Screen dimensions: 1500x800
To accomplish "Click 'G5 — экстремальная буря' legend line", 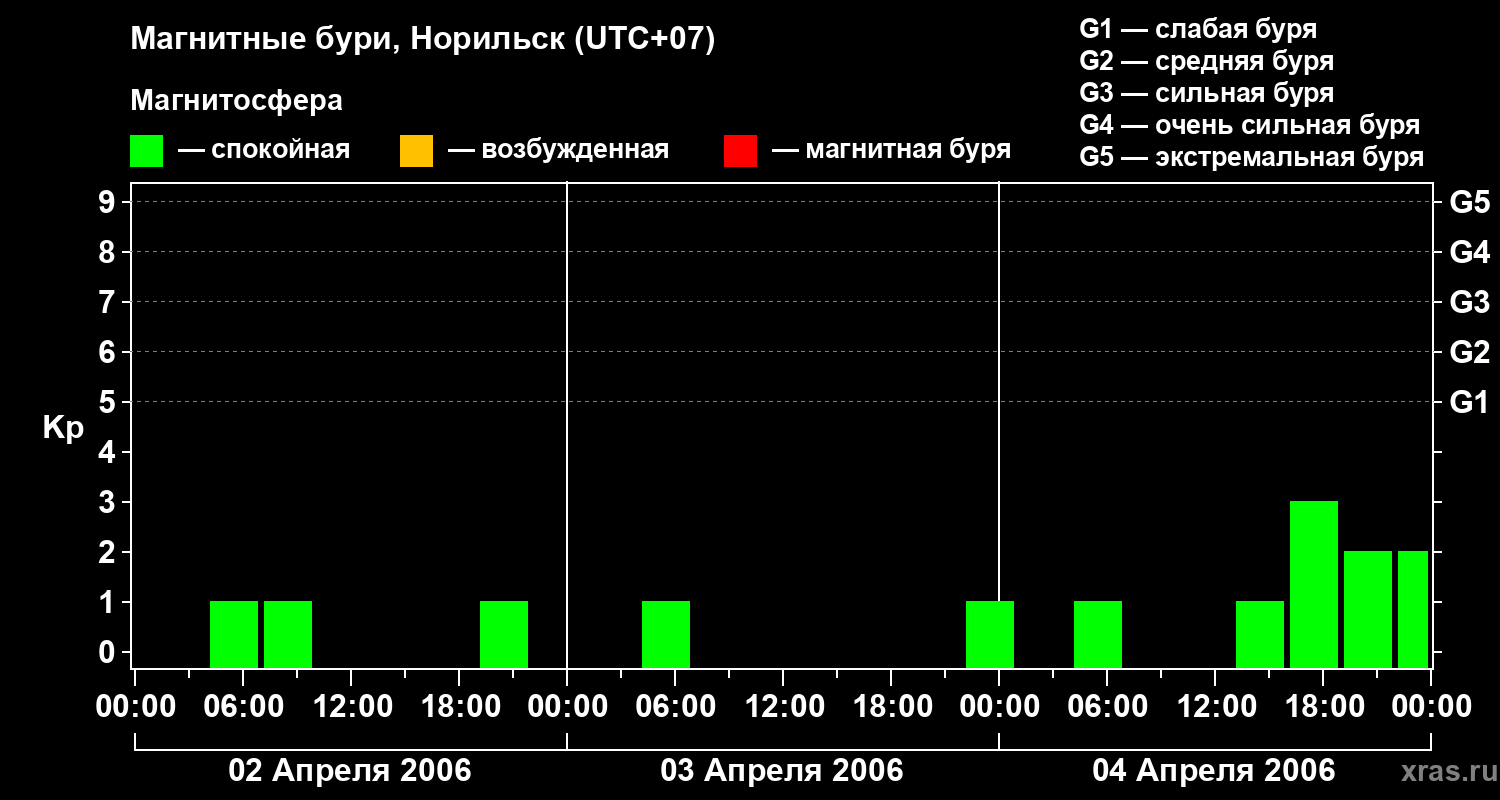I will point(1252,157).
